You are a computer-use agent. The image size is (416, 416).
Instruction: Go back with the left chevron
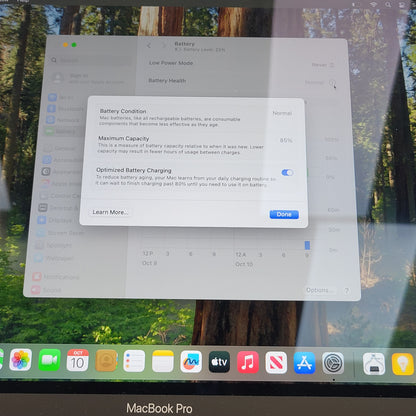(x=149, y=46)
